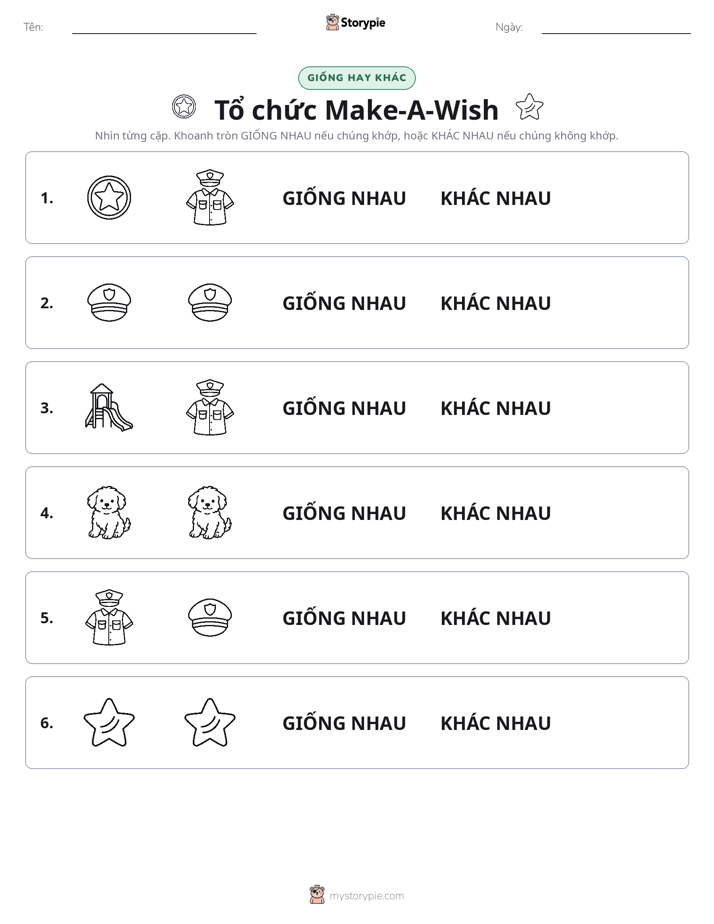Image resolution: width=714 pixels, height=924 pixels.
Task: Click the playground slide icon in row 3
Action: point(109,407)
